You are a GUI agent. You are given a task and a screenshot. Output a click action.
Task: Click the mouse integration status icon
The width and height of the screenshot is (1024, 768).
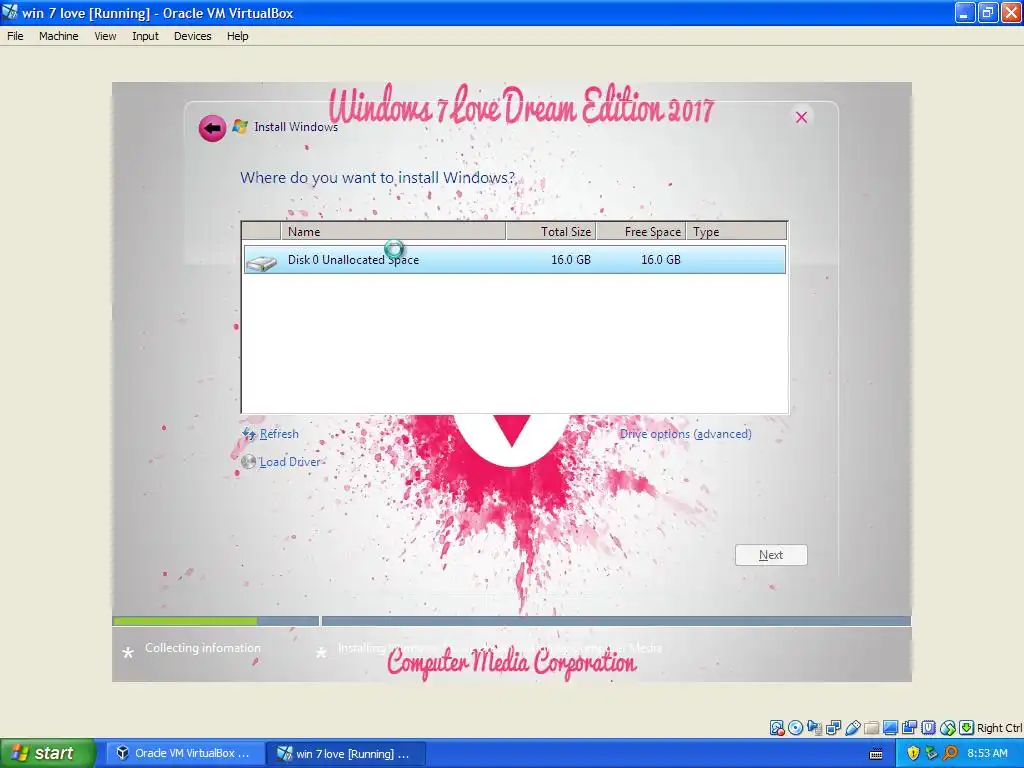point(948,728)
